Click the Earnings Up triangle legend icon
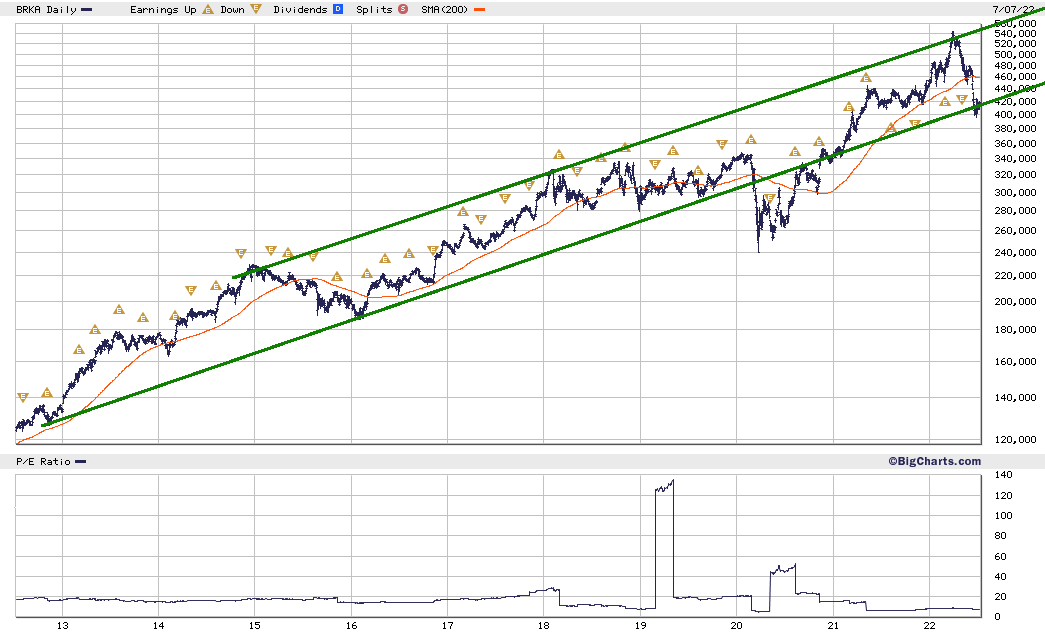This screenshot has height=635, width=1045. (x=208, y=9)
